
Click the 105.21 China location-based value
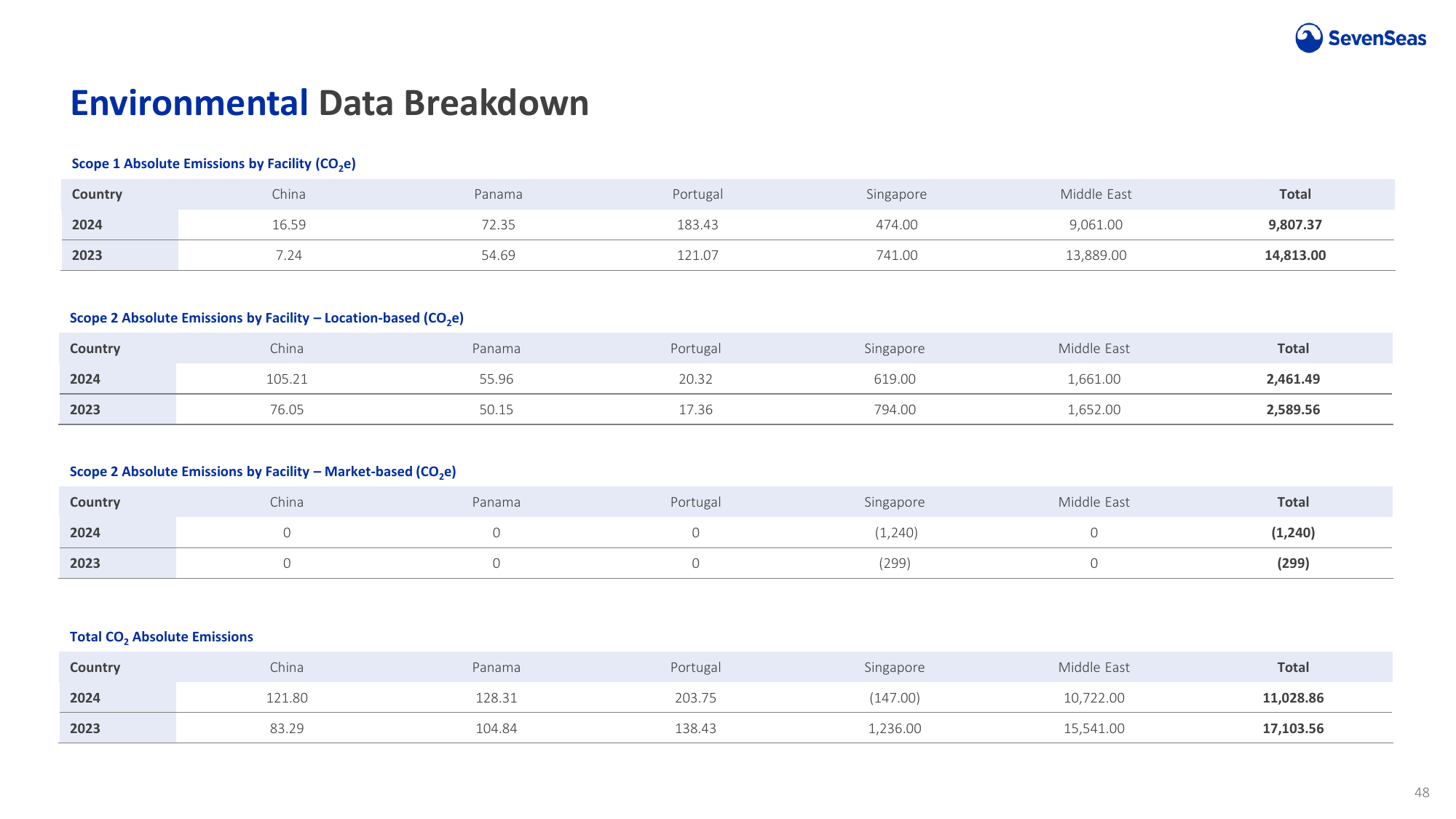(287, 379)
